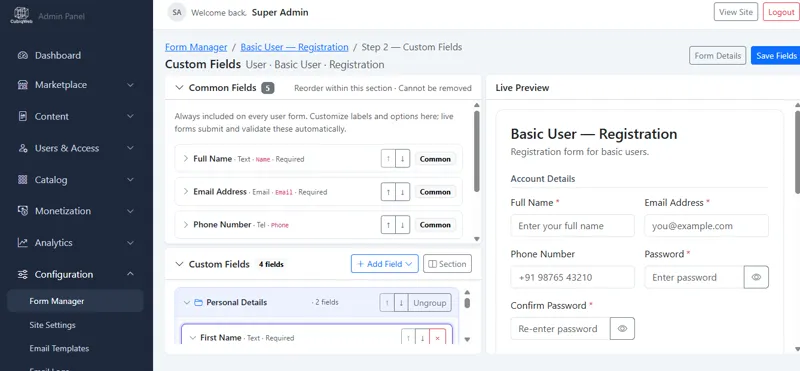This screenshot has width=800, height=371.
Task: Move Email Address field up
Action: (x=388, y=192)
